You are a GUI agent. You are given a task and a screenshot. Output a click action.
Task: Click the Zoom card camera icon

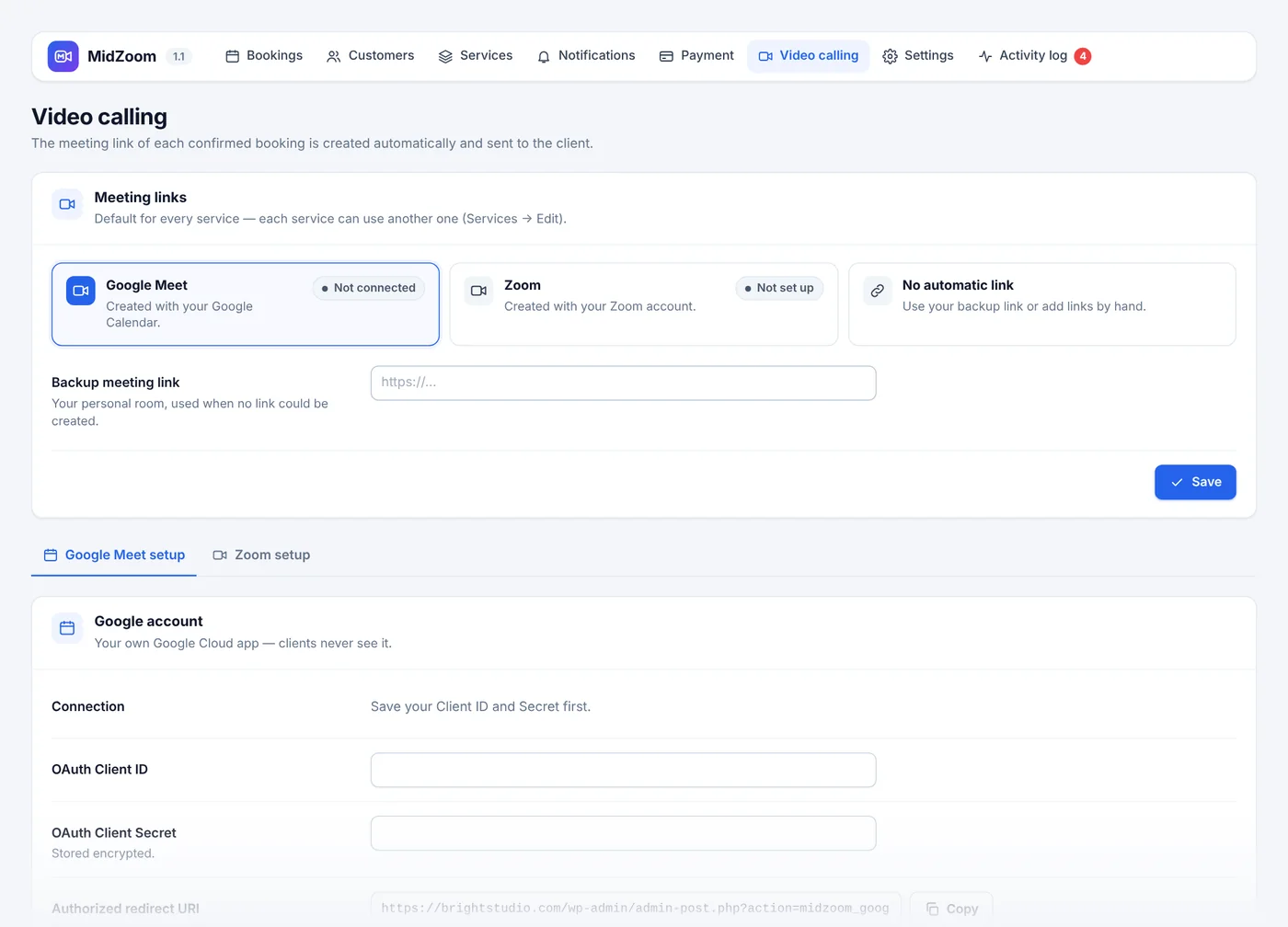pyautogui.click(x=479, y=291)
